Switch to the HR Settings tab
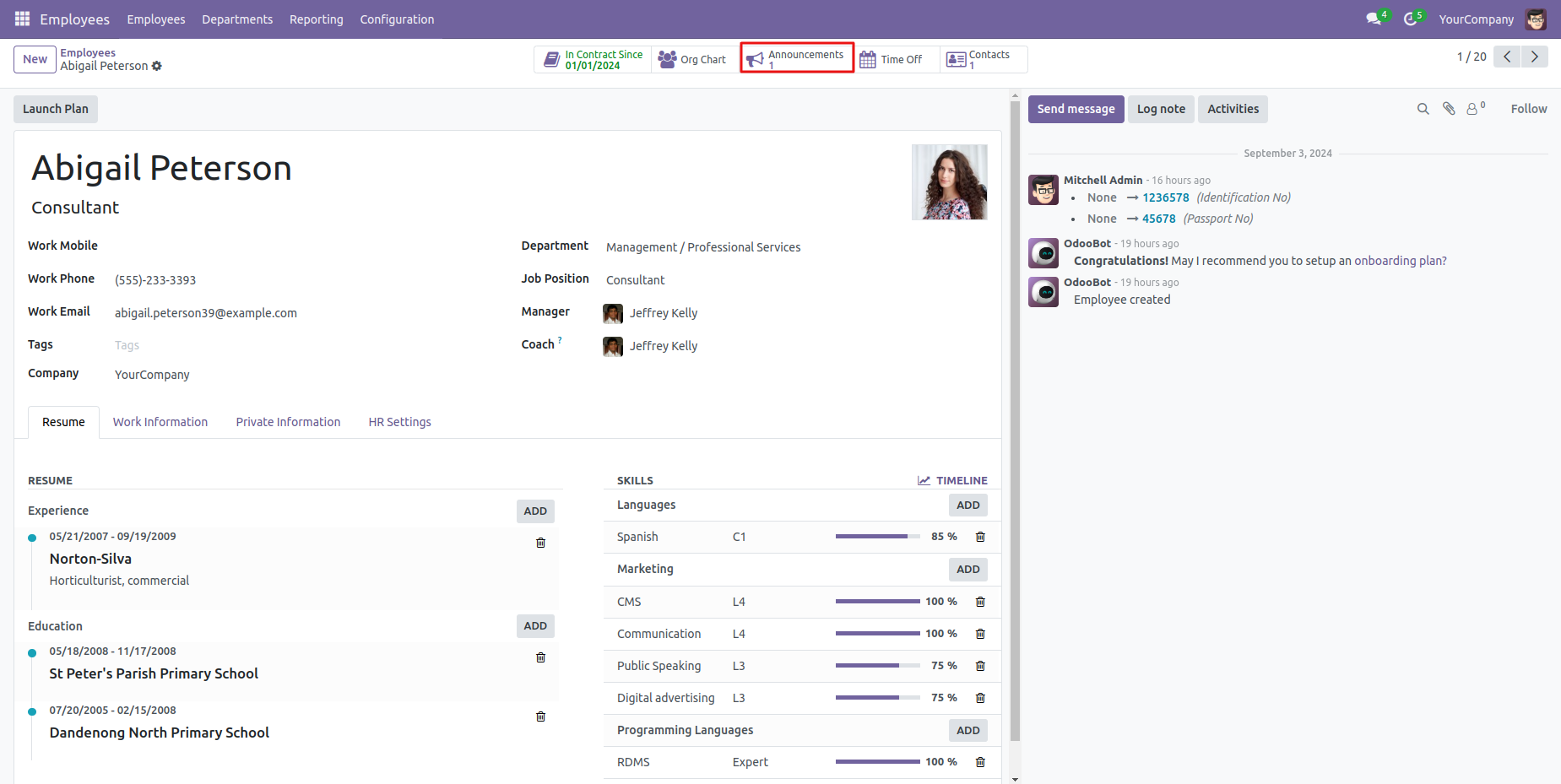Screen dimensions: 1561x784 coord(399,422)
